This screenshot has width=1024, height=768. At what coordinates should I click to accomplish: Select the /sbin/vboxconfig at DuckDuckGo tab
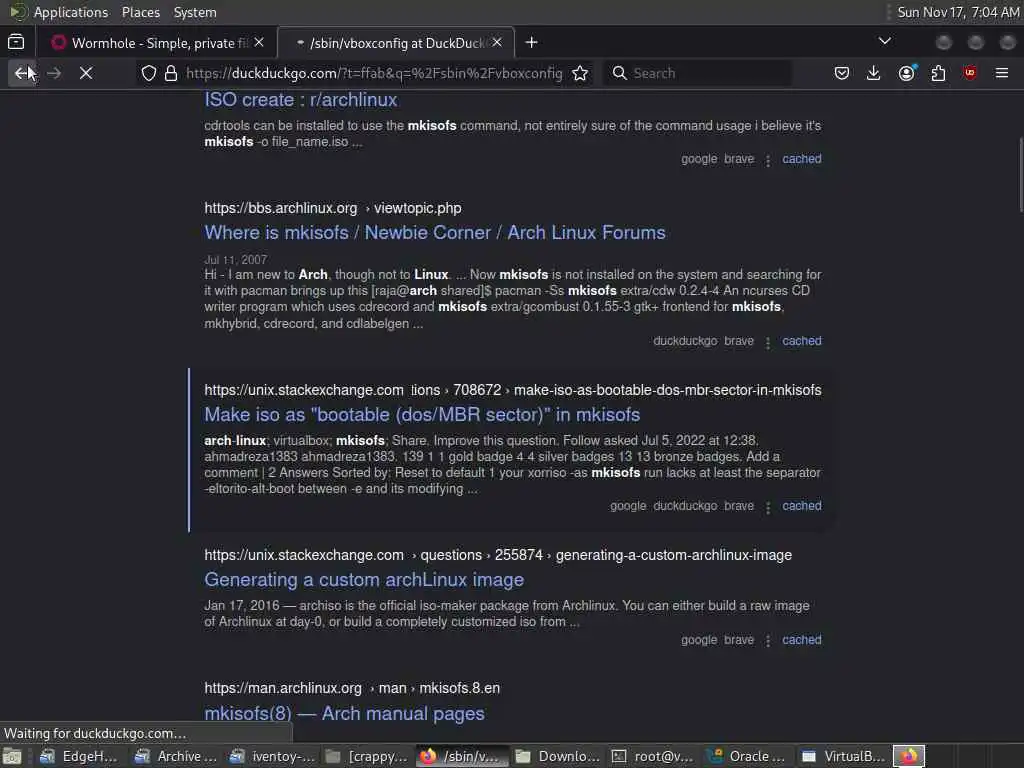pos(396,42)
